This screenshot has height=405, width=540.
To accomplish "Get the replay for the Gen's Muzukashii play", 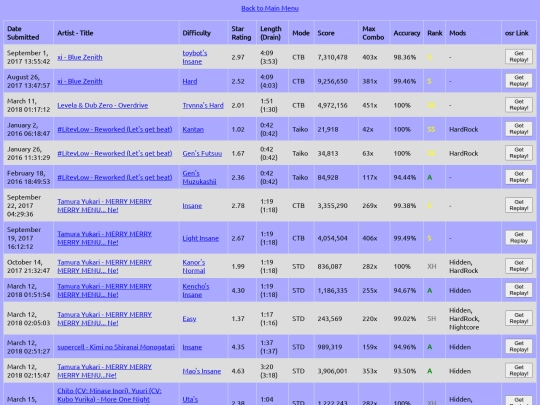I will (519, 177).
